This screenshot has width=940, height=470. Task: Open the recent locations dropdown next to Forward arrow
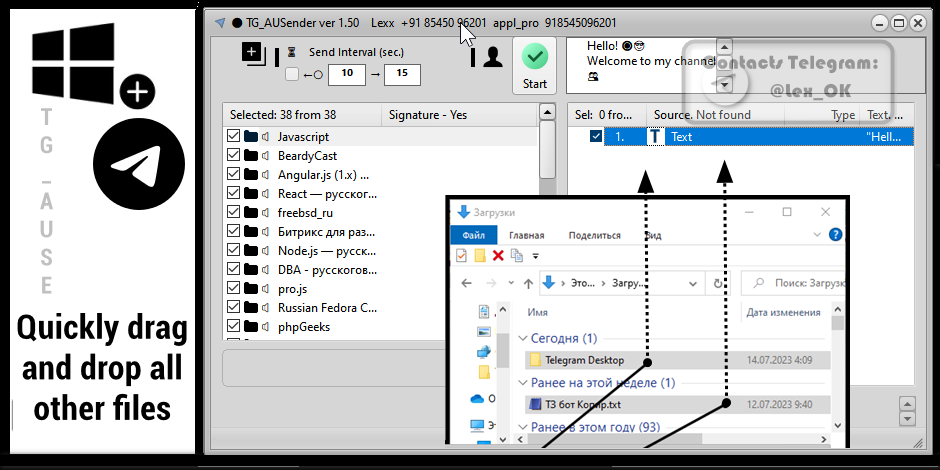[x=511, y=283]
